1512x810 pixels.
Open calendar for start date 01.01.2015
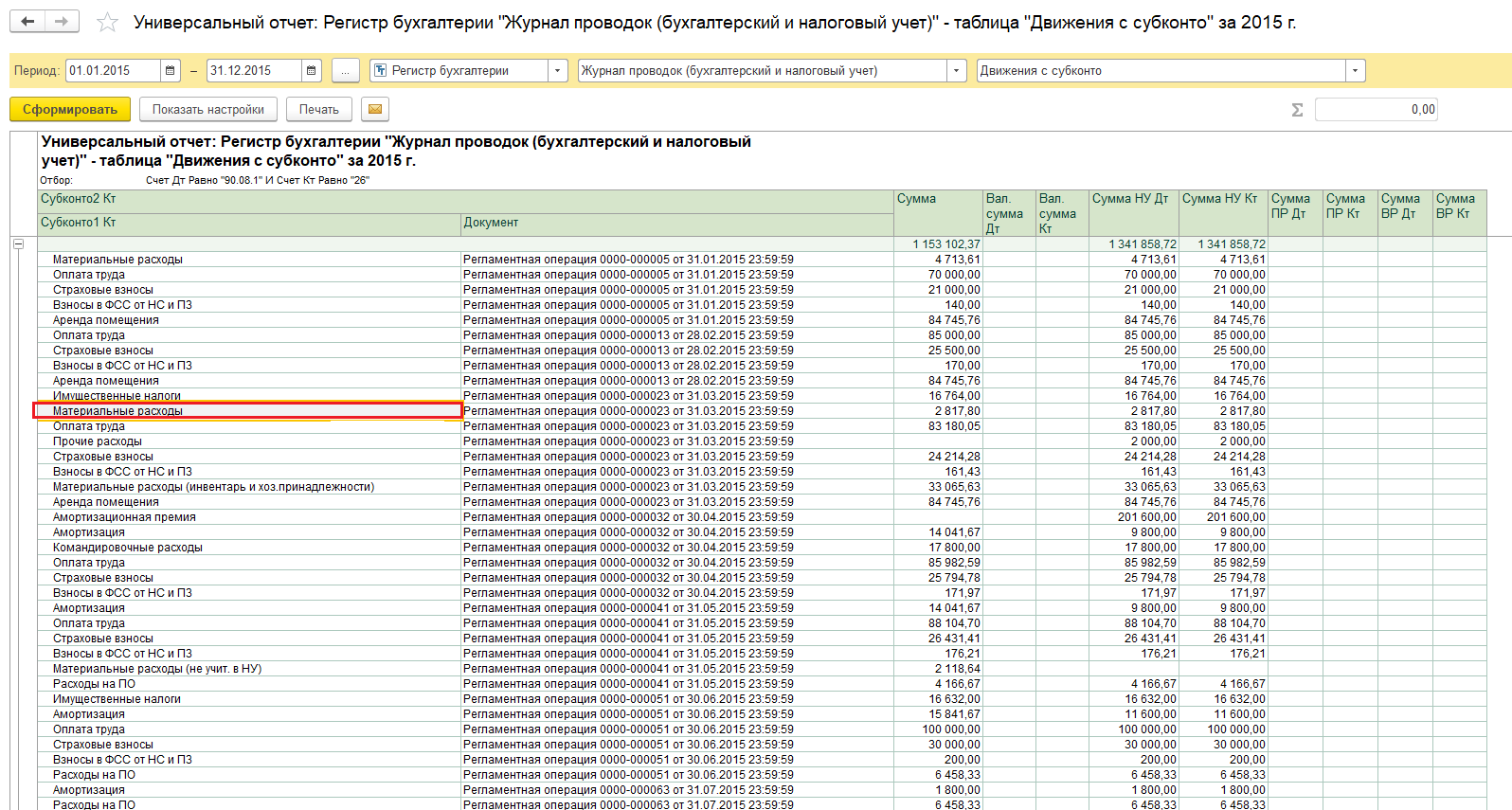(171, 71)
